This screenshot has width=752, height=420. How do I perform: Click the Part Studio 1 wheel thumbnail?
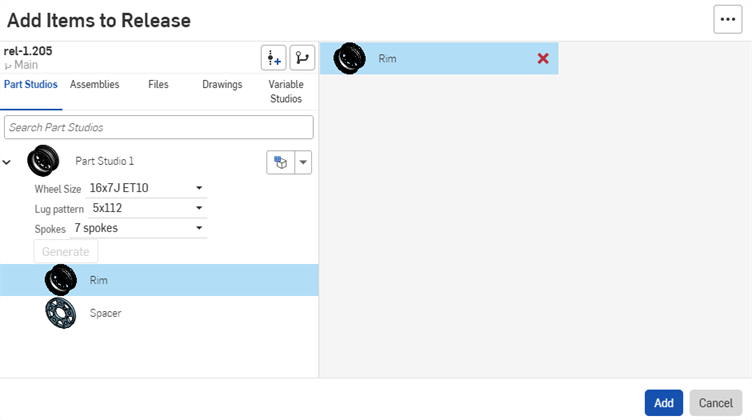coord(42,161)
